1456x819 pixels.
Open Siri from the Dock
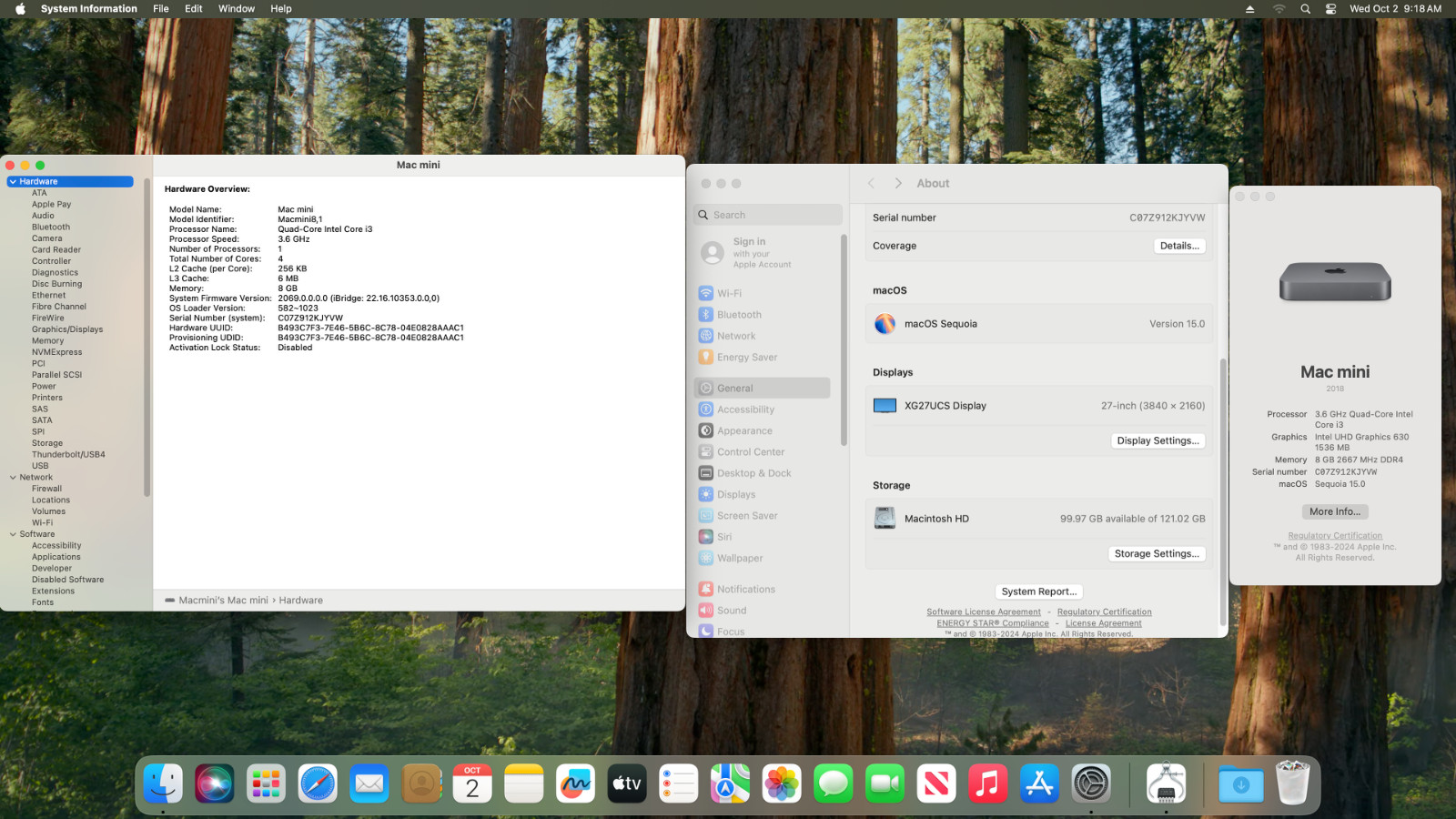(x=214, y=784)
